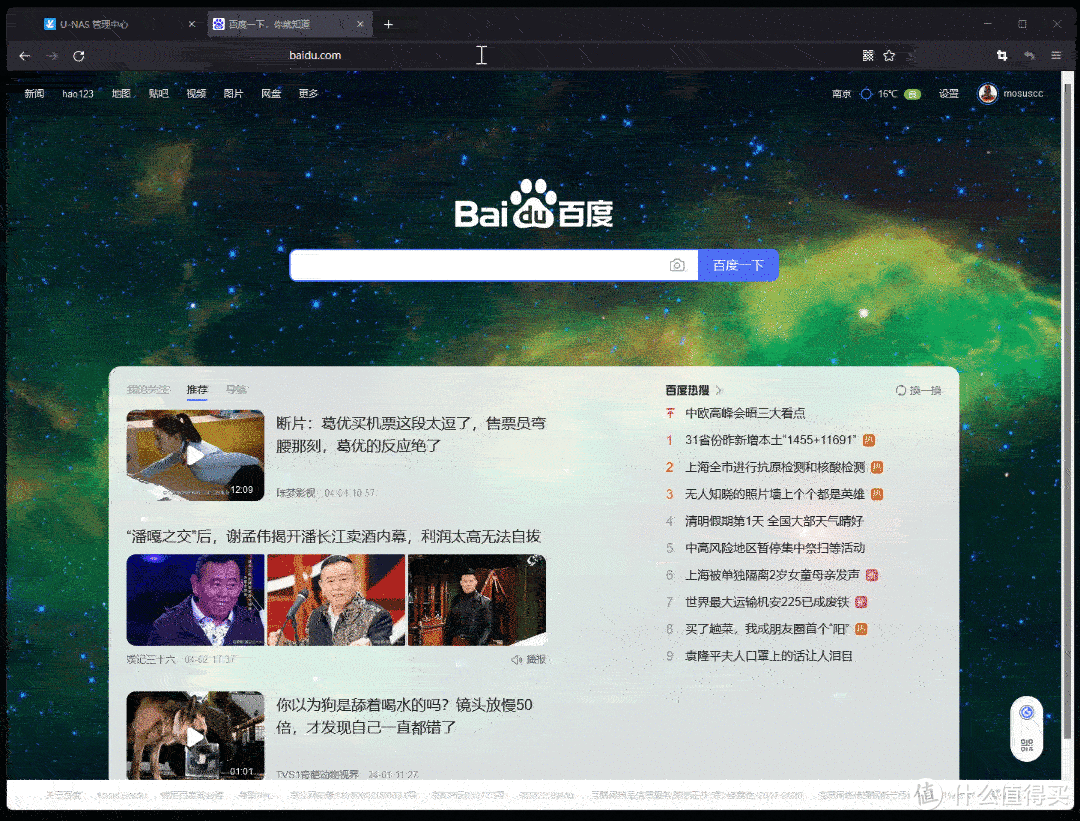This screenshot has height=821, width=1080.
Task: Switch to the 导航 feed tab
Action: pos(236,389)
